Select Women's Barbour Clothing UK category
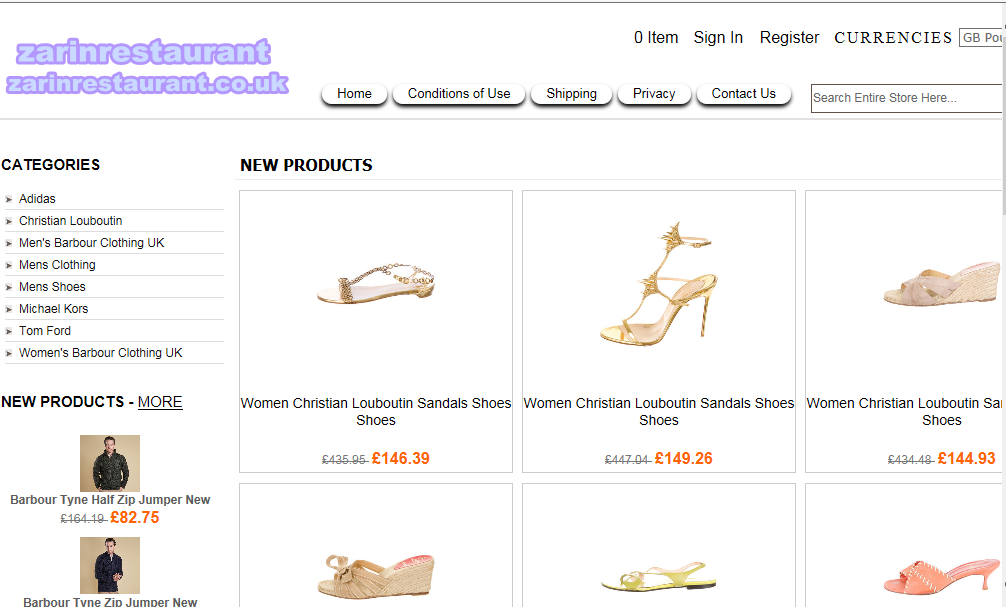This screenshot has height=607, width=1006. (101, 353)
